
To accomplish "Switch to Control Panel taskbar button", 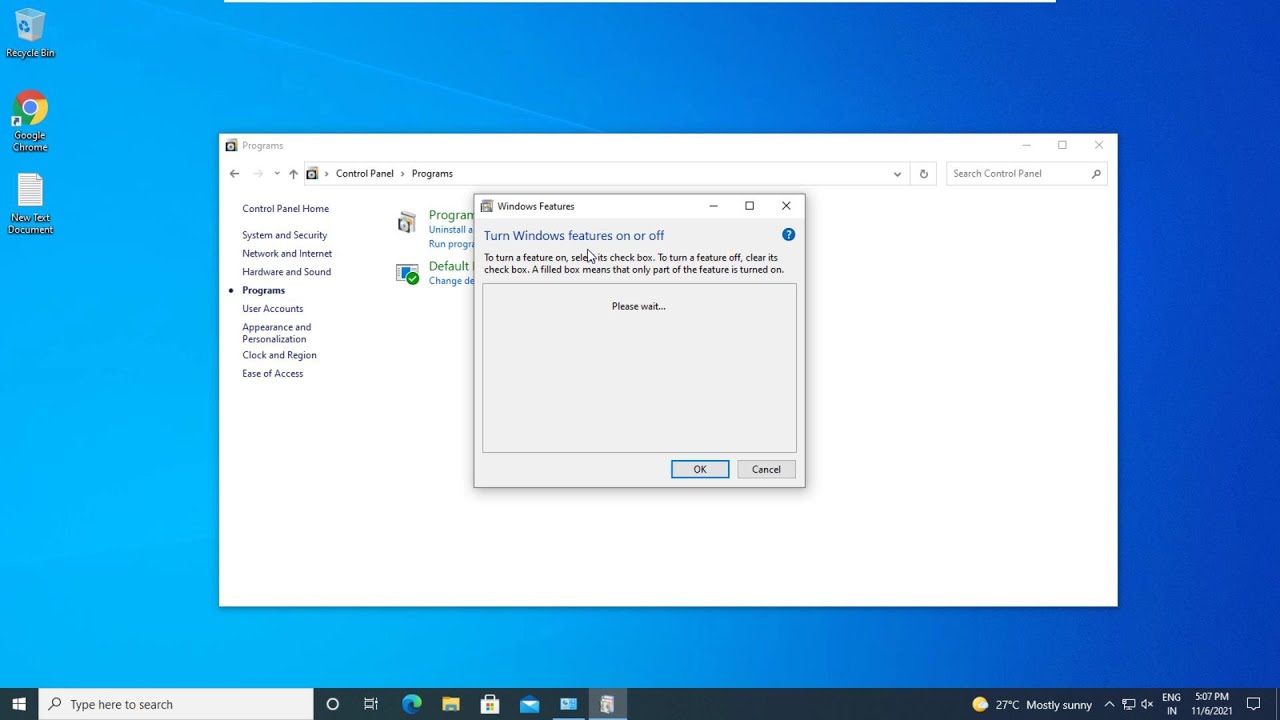I will pos(568,704).
